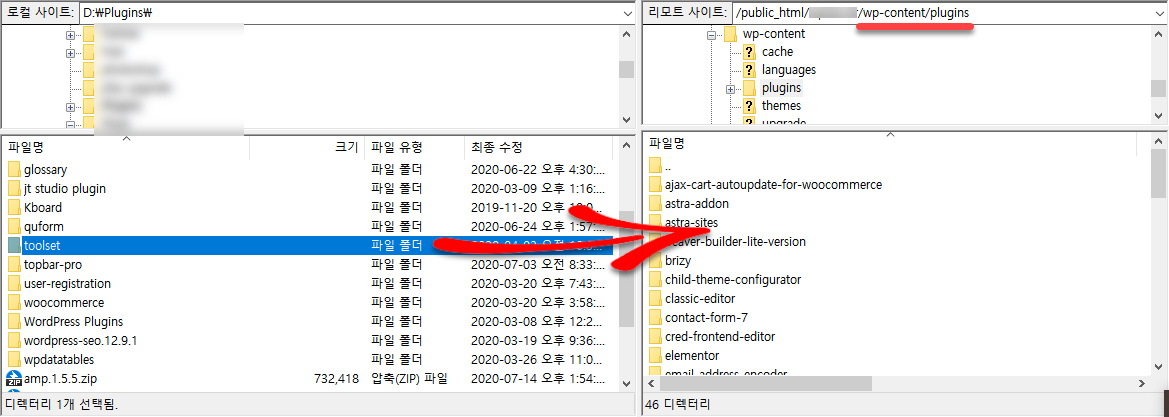The image size is (1169, 417).
Task: Click the WordPress Plugins folder icon
Action: pos(14,322)
